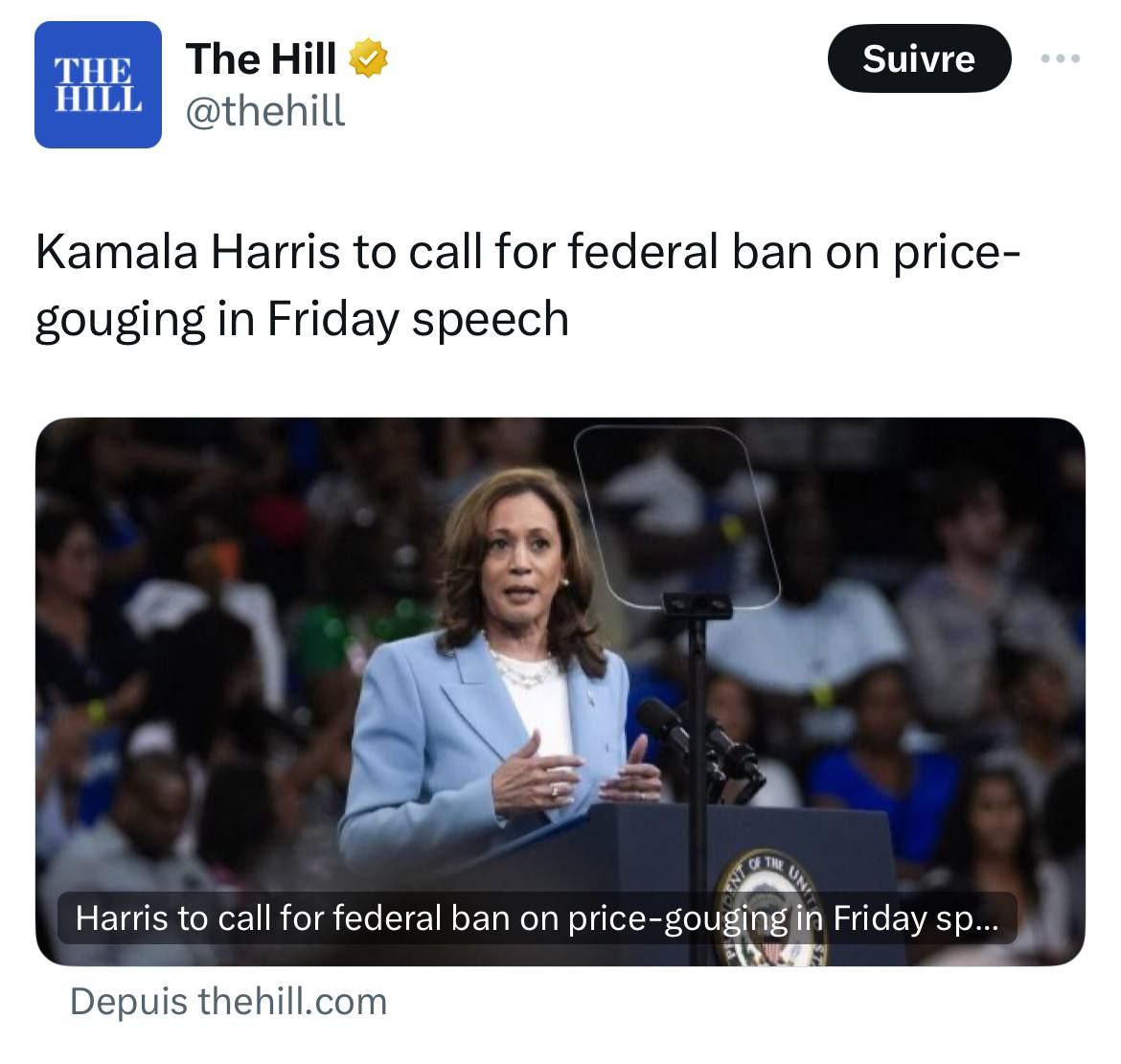
Task: Click The Hill blue profile avatar
Action: coord(98,84)
